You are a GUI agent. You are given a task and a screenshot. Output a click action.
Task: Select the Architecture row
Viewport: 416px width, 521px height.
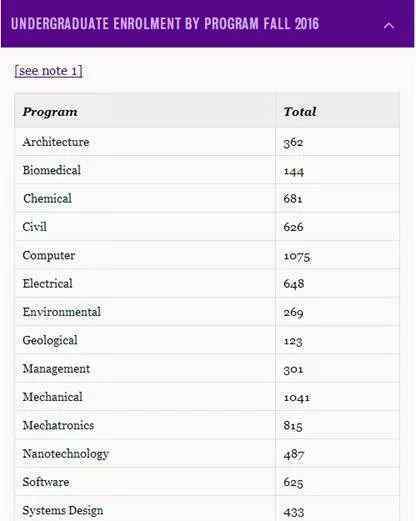tap(207, 142)
